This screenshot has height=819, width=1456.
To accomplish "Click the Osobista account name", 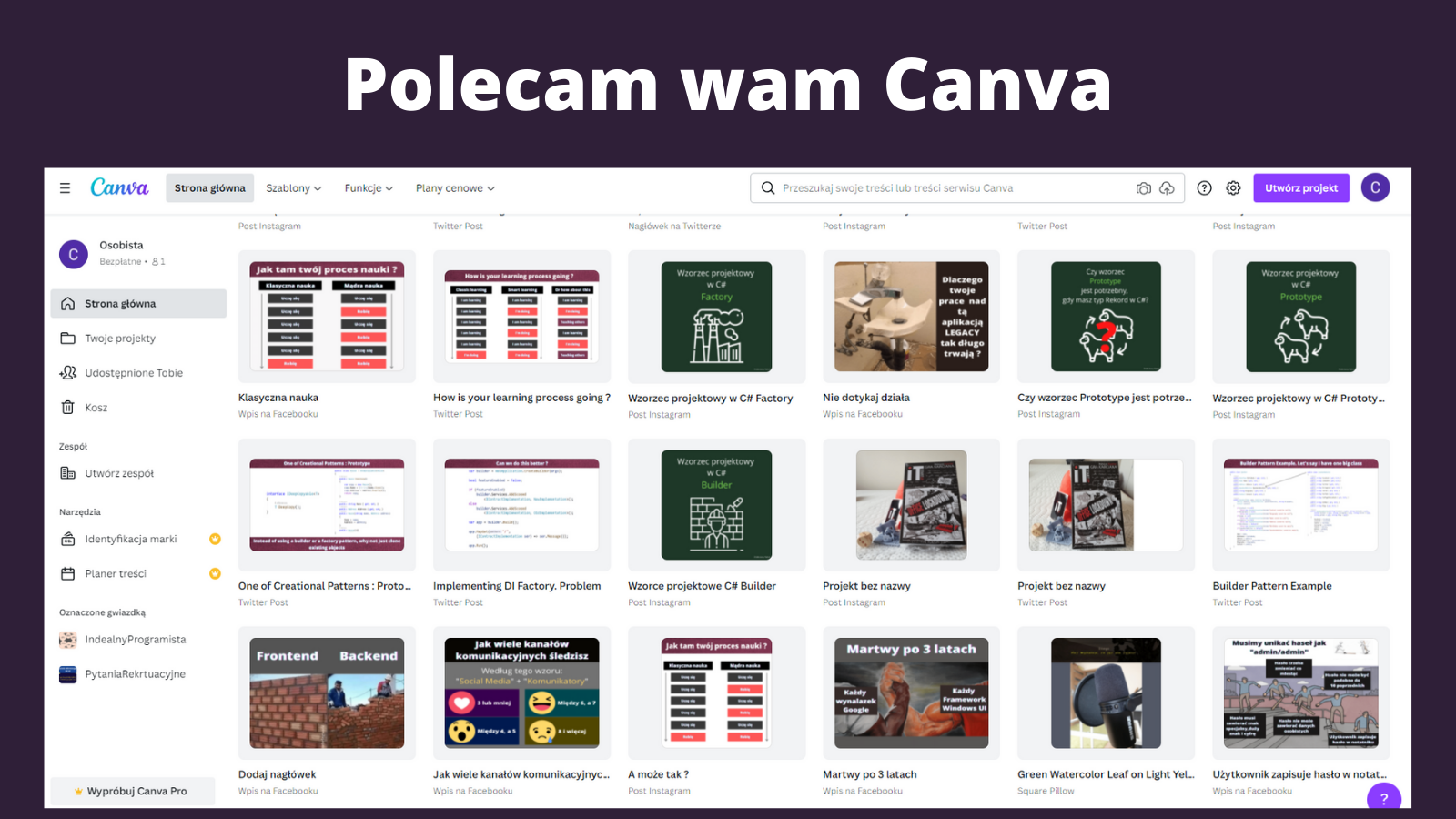I will click(x=121, y=246).
